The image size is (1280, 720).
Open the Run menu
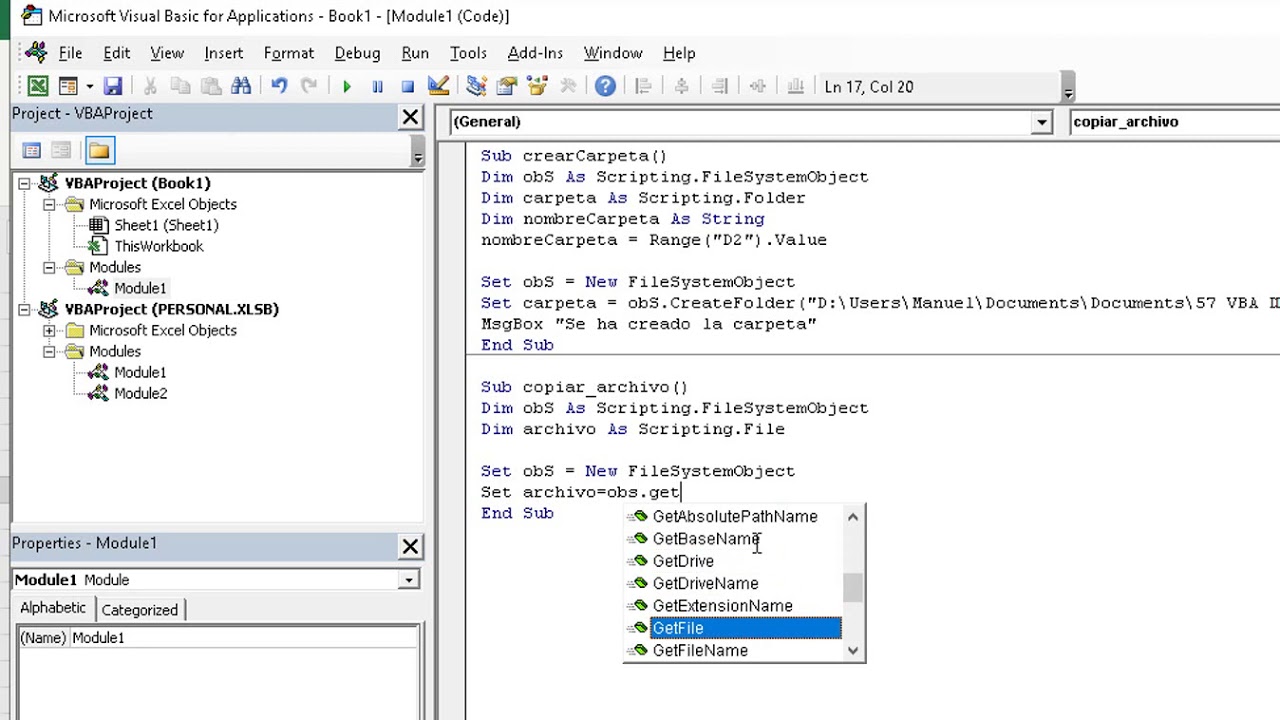point(415,53)
